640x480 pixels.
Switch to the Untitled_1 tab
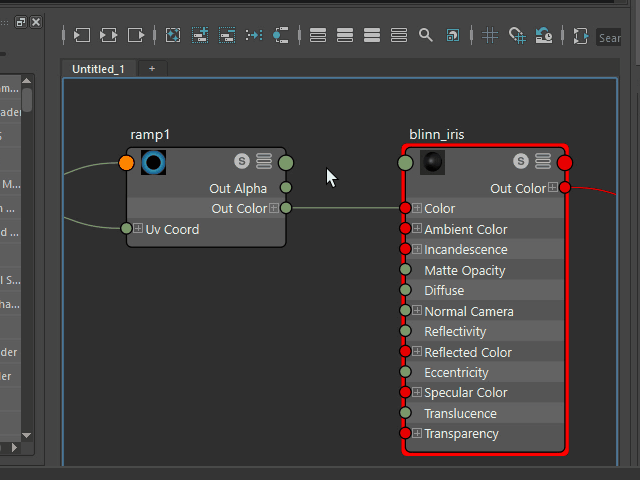(x=98, y=69)
